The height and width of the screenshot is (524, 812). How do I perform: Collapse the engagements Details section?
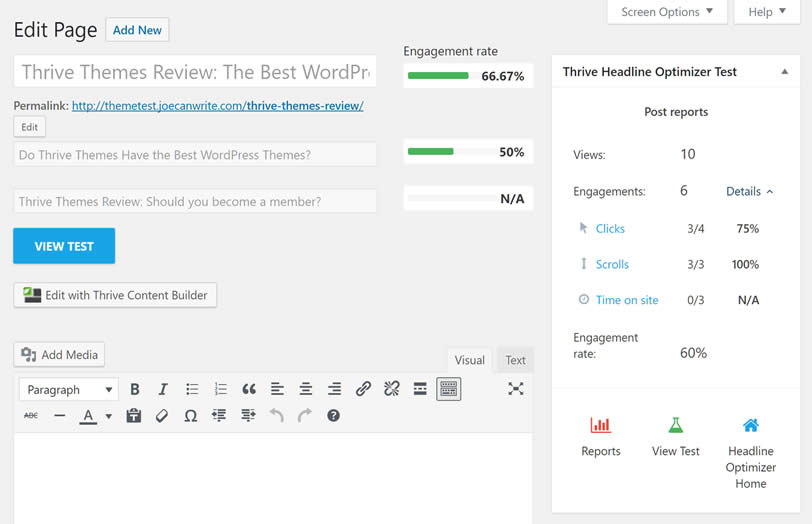tap(749, 191)
